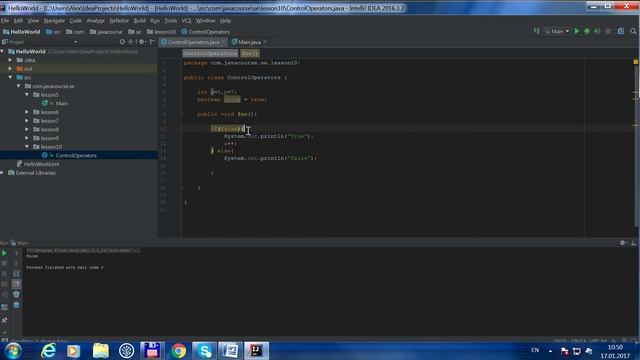Open Project panel gear settings
Image resolution: width=640 pixels, height=360 pixels.
click(x=142, y=42)
